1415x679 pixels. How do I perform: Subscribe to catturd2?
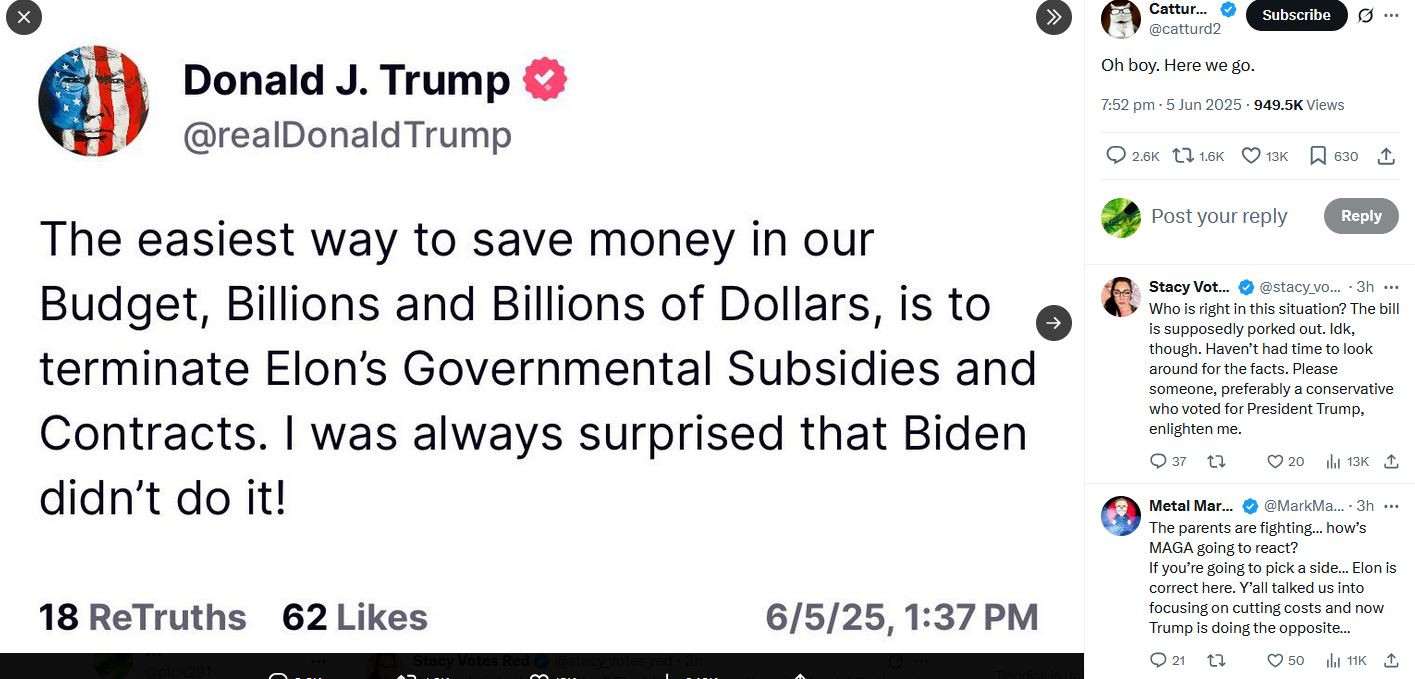click(x=1296, y=15)
